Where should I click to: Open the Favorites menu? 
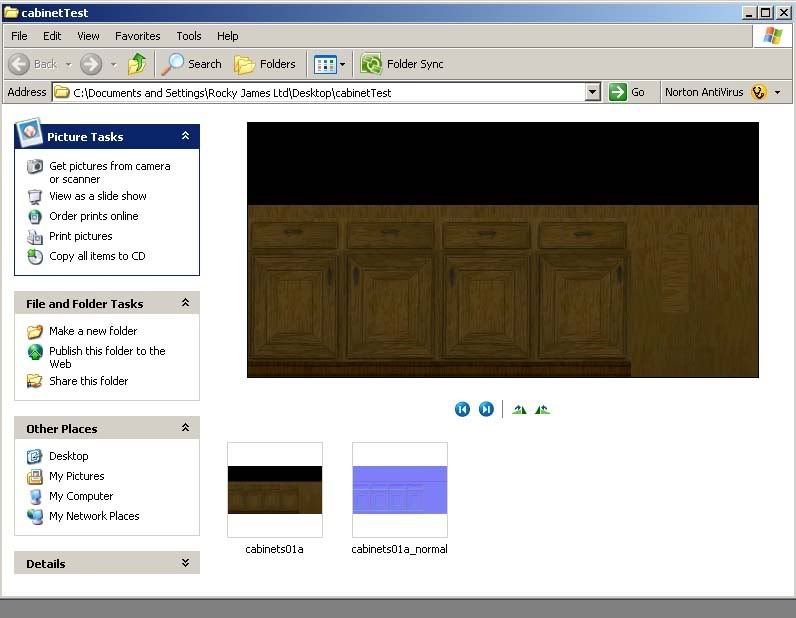tap(137, 36)
